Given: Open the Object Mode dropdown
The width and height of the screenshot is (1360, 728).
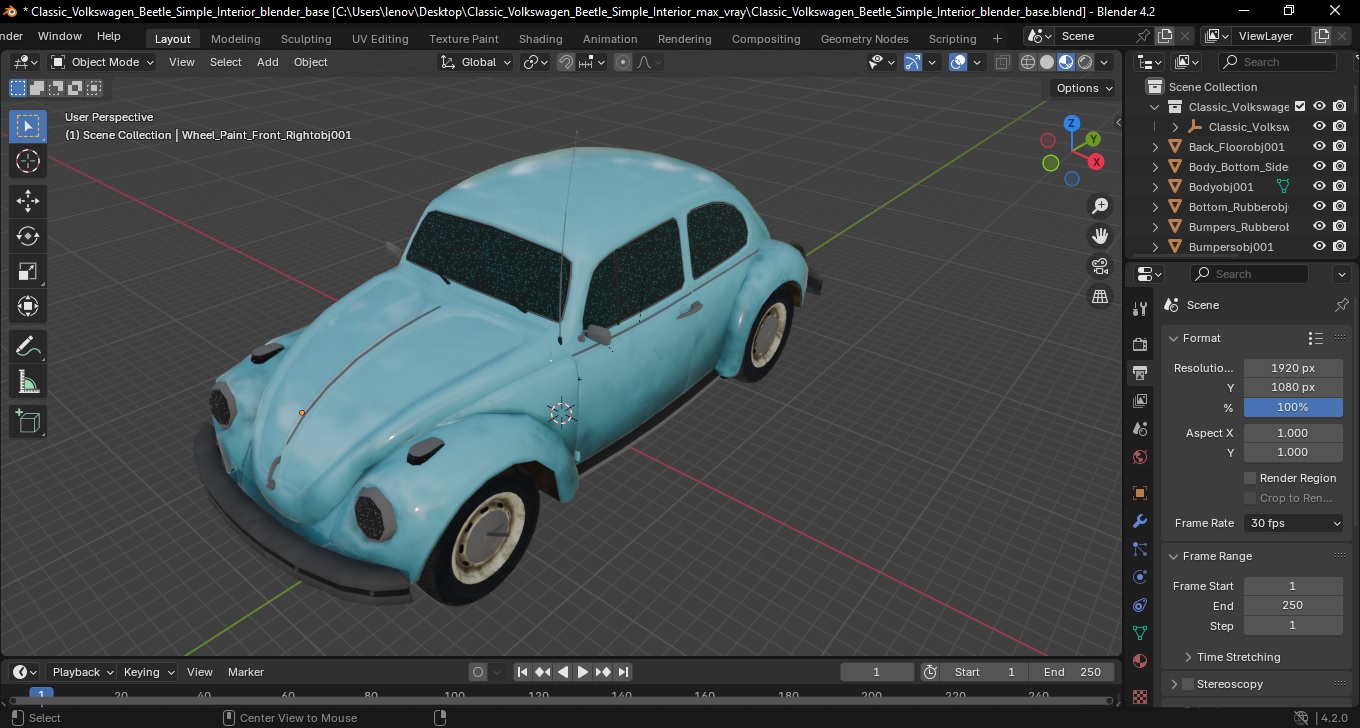Looking at the screenshot, I should (x=103, y=62).
